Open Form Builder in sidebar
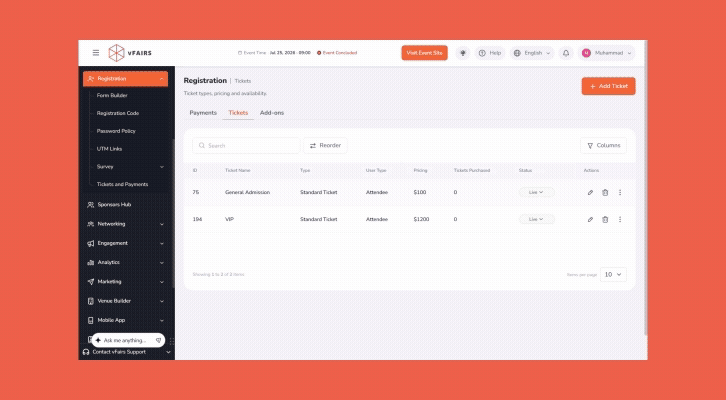726x400 pixels. click(x=112, y=95)
